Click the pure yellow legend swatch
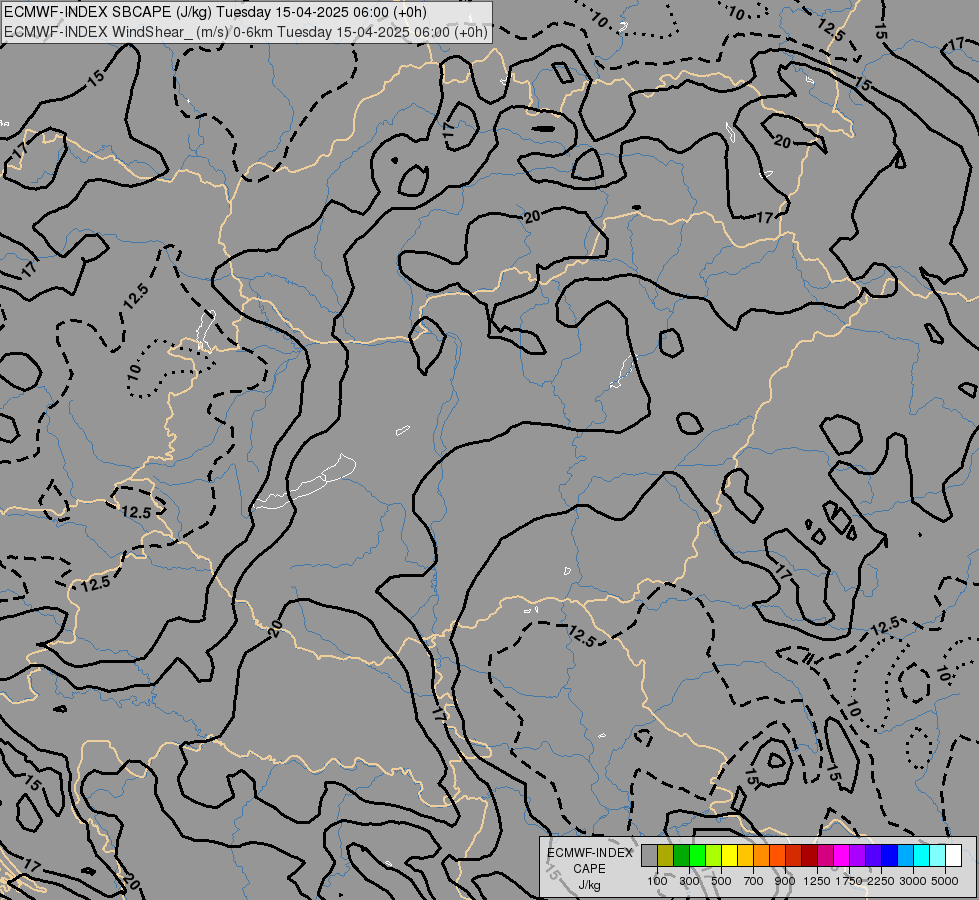Screen dimensions: 979x900 point(729,856)
